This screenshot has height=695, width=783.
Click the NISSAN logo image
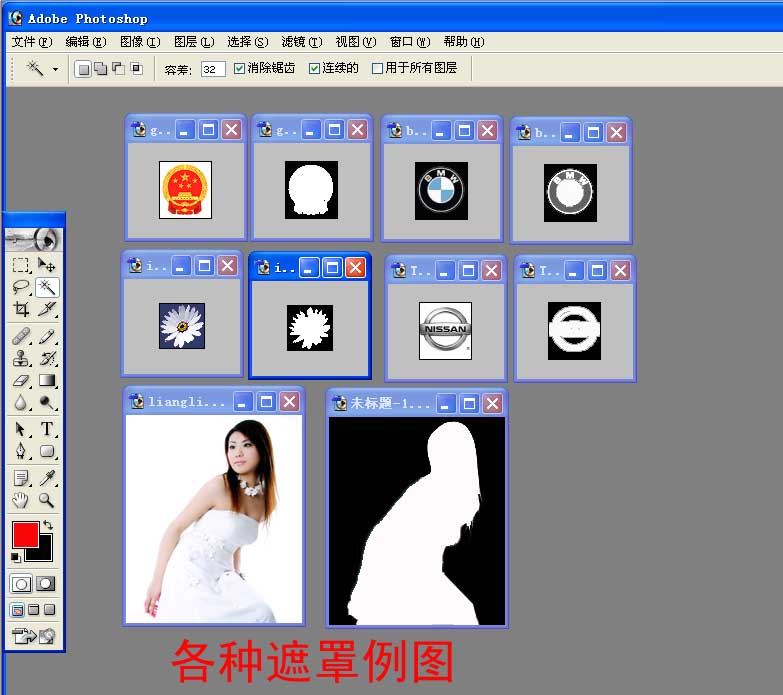(x=445, y=331)
